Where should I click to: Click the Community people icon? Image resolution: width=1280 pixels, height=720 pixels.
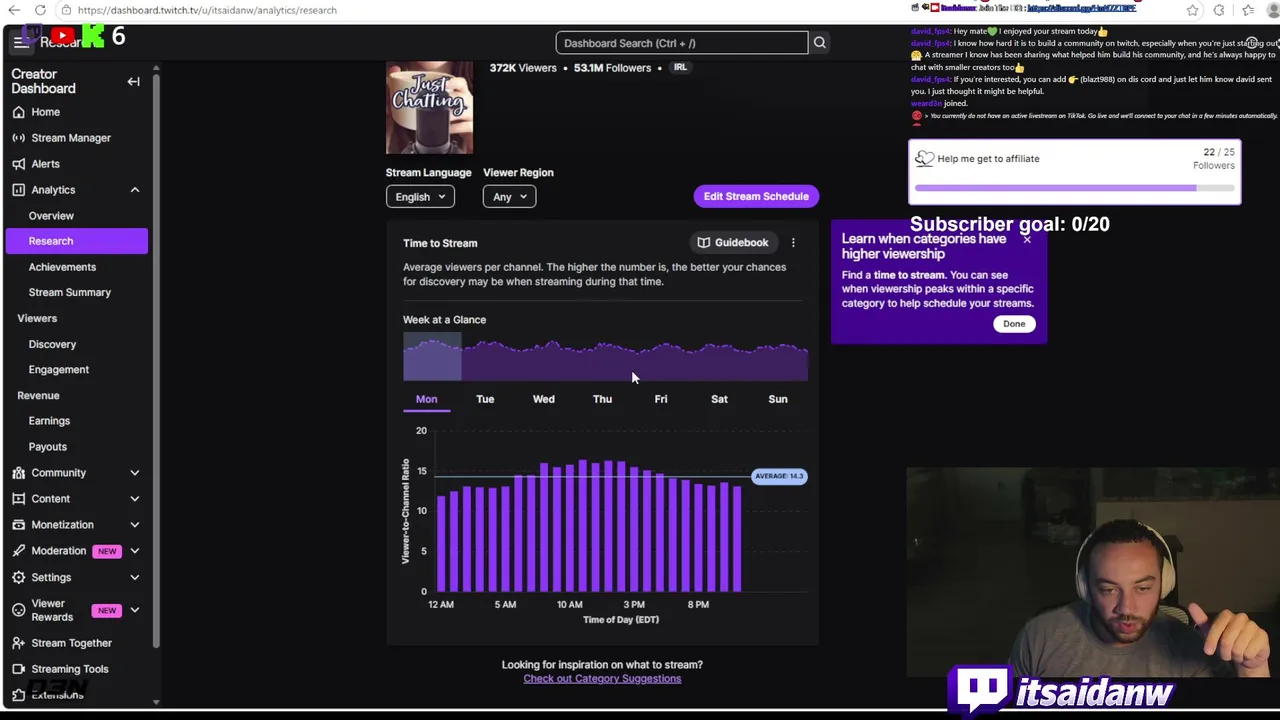click(19, 473)
